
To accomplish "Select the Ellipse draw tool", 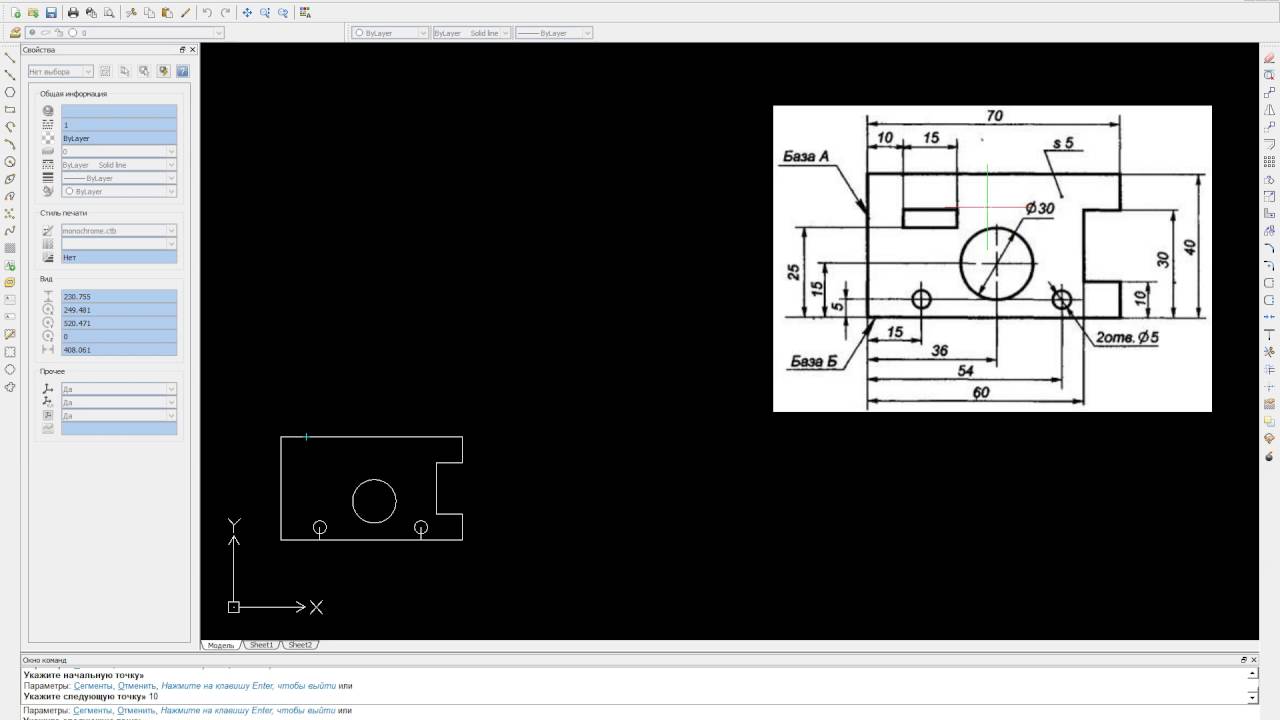I will (10, 179).
